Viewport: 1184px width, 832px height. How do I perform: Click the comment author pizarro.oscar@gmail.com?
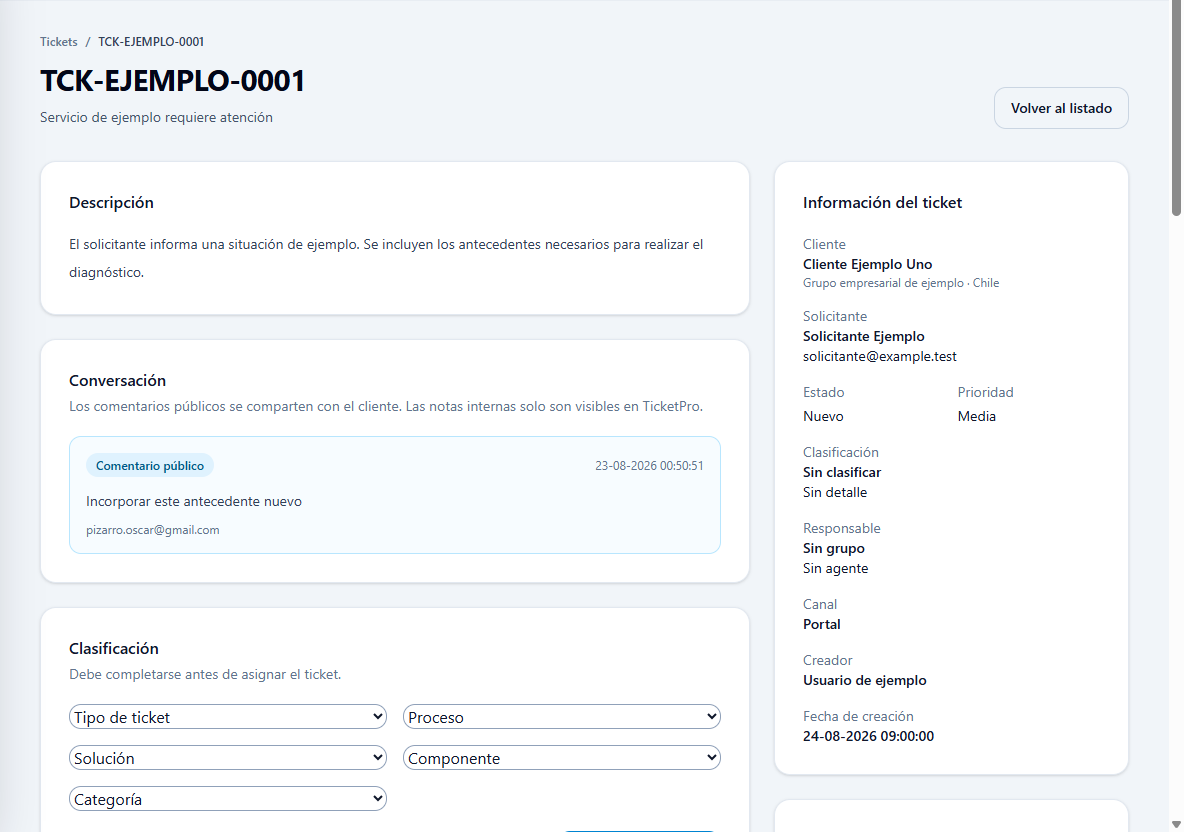153,530
